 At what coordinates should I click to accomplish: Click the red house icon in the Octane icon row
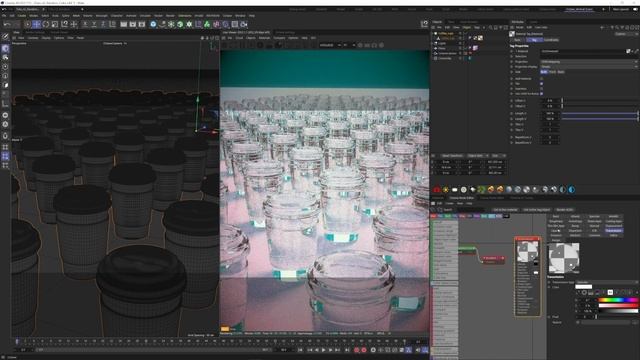[x=437, y=189]
